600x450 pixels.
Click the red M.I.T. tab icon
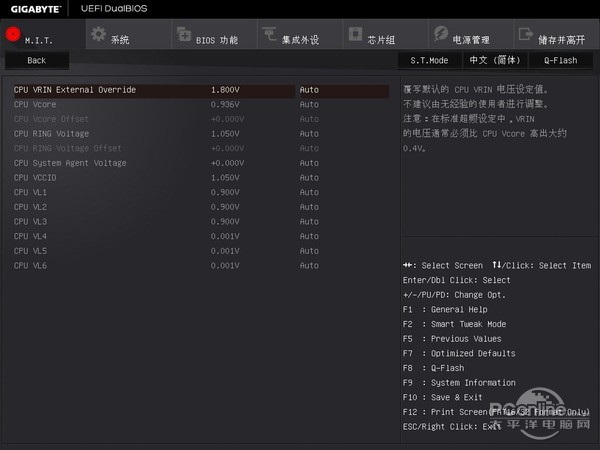tap(13, 34)
